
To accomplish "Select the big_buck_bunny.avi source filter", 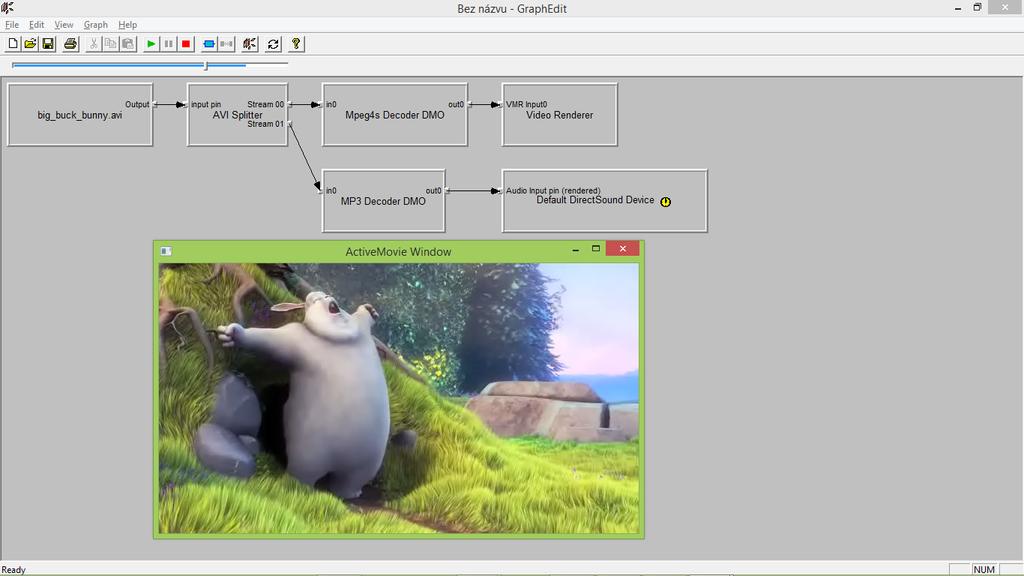I will (80, 115).
